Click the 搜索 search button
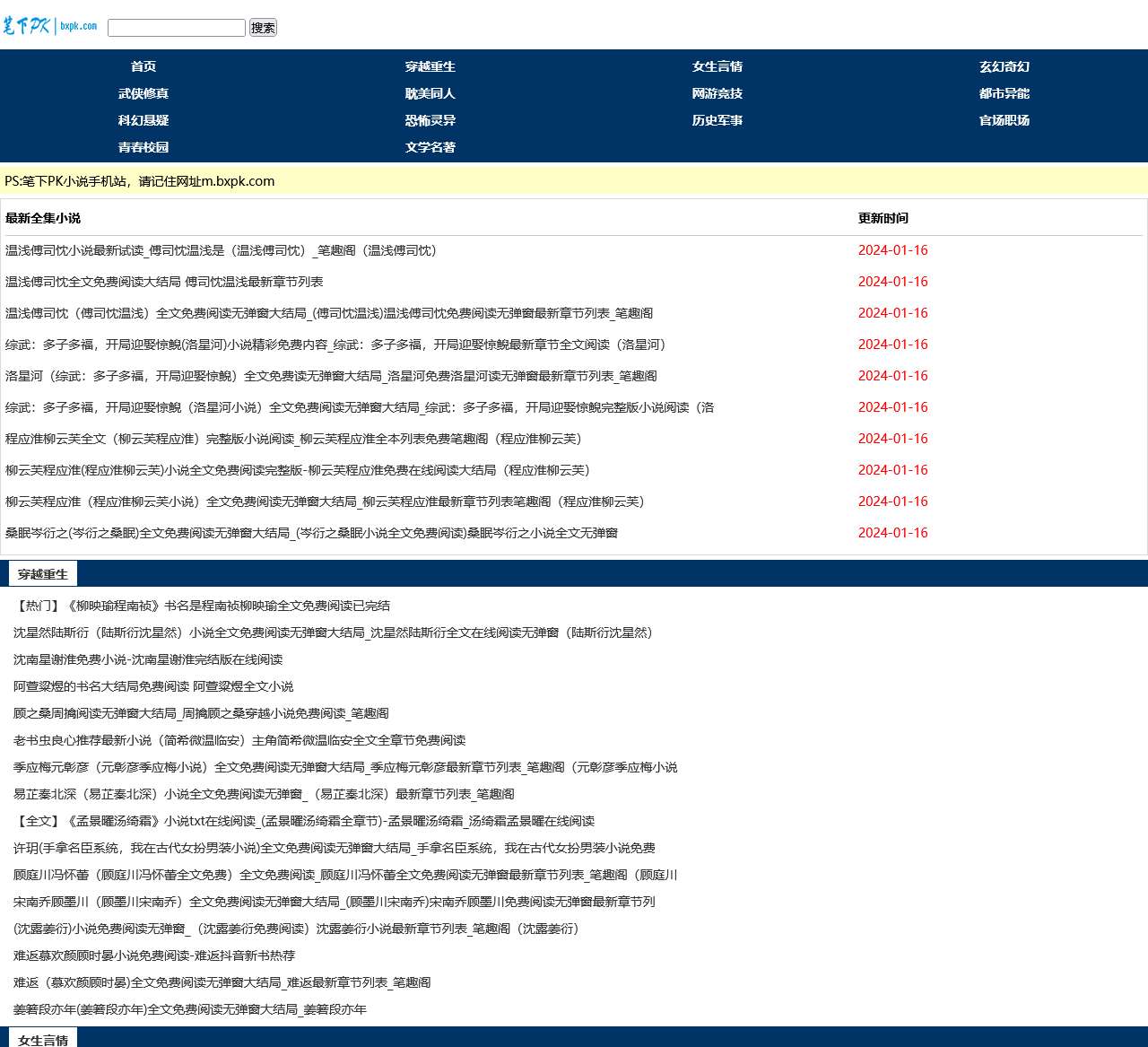The image size is (1148, 1047). pyautogui.click(x=263, y=28)
